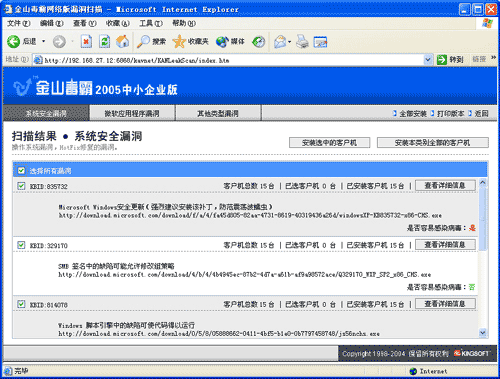Switch to the 其他类型漏洞 tab

pos(218,113)
